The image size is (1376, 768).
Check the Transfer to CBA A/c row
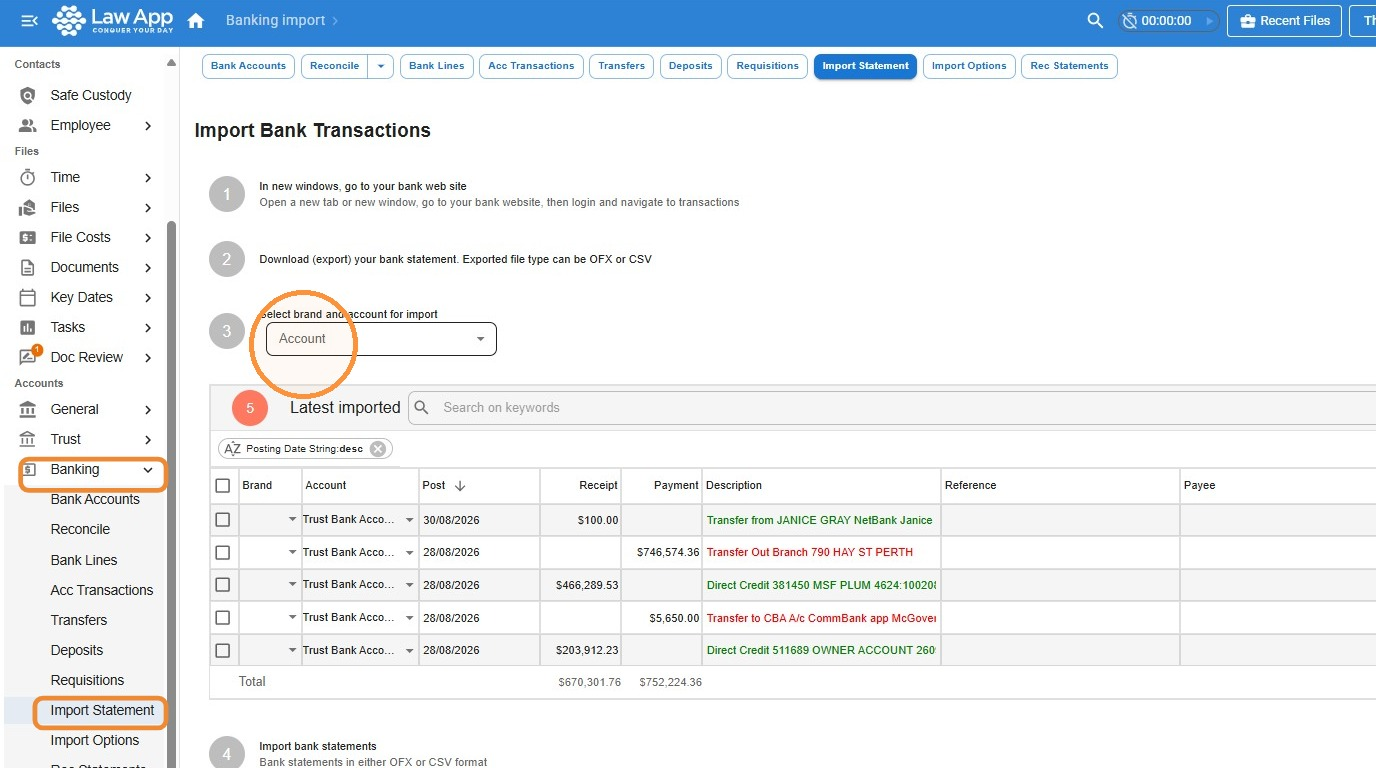[222, 618]
